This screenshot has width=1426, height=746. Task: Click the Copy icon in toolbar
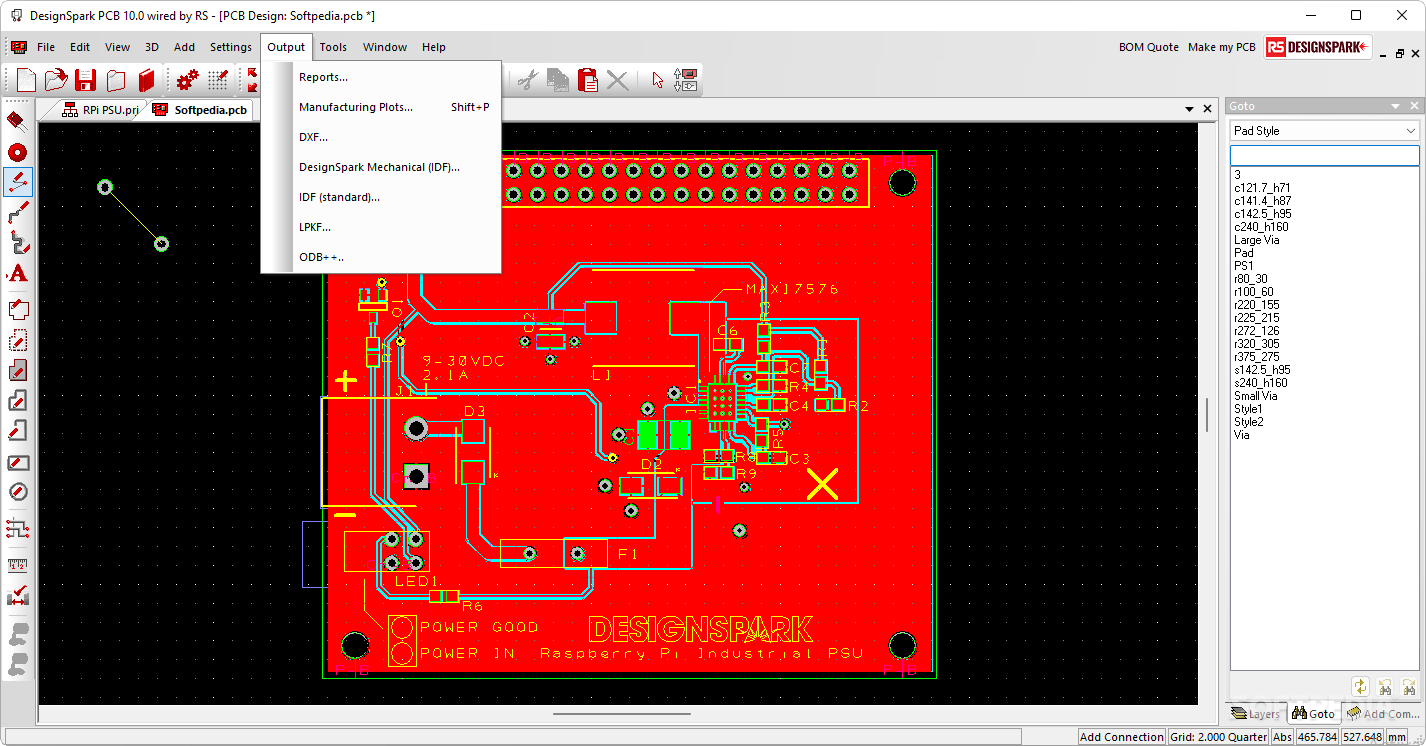[558, 80]
